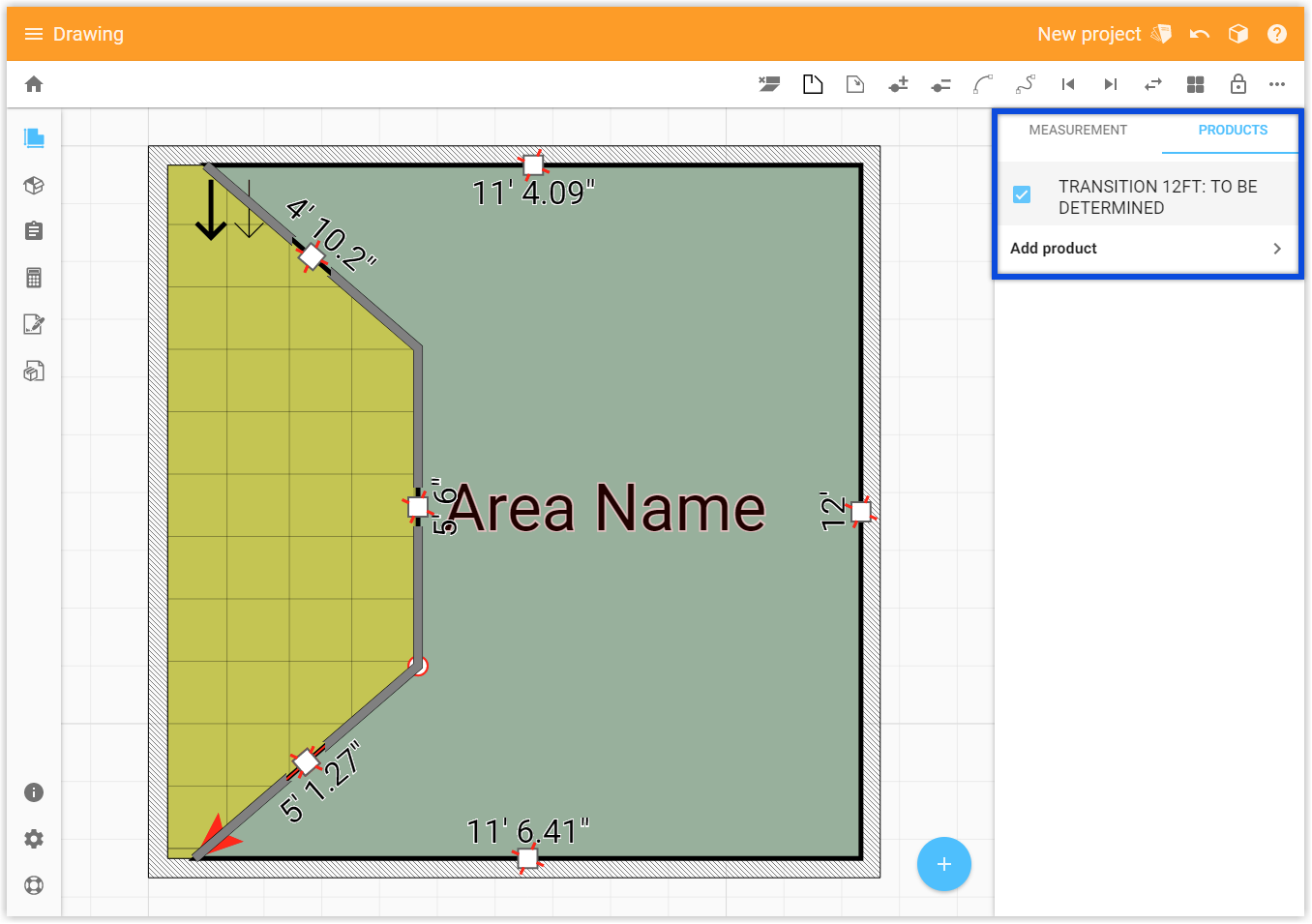Open the signature document icon in sidebar
Viewport: 1312px width, 924px height.
(x=34, y=324)
